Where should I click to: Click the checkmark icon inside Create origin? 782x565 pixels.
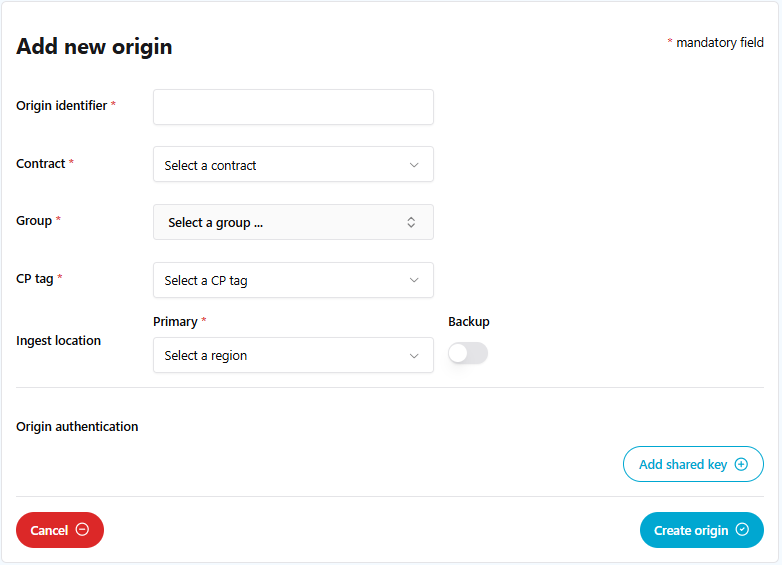point(742,530)
